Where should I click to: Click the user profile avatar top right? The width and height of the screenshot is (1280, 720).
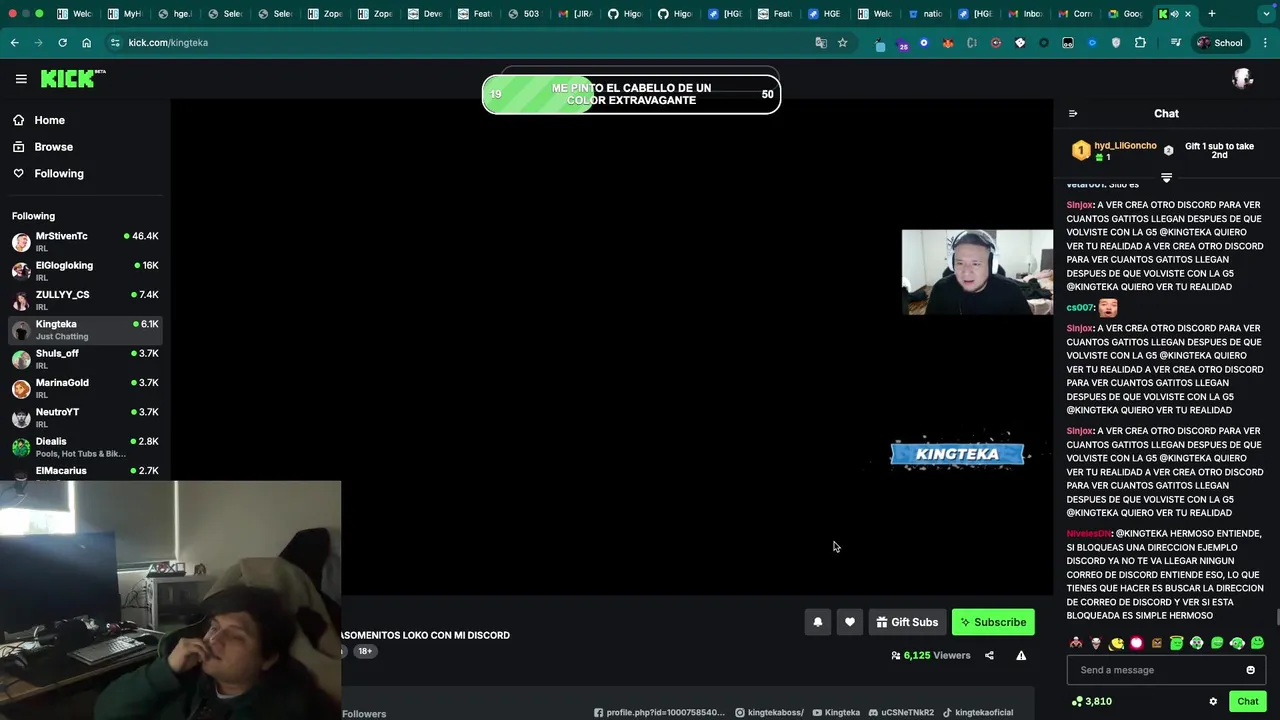pos(1243,79)
